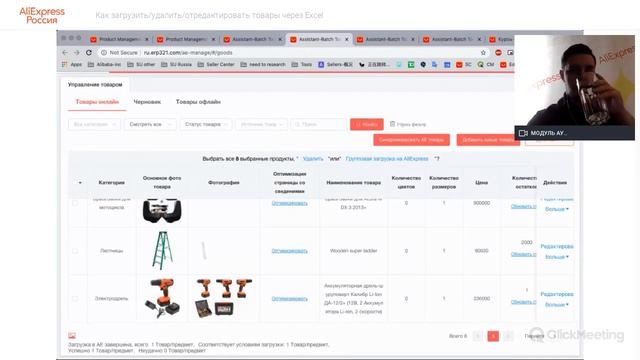The width and height of the screenshot is (640, 360).
Task: Click in the product search input field
Action: pyautogui.click(x=319, y=124)
